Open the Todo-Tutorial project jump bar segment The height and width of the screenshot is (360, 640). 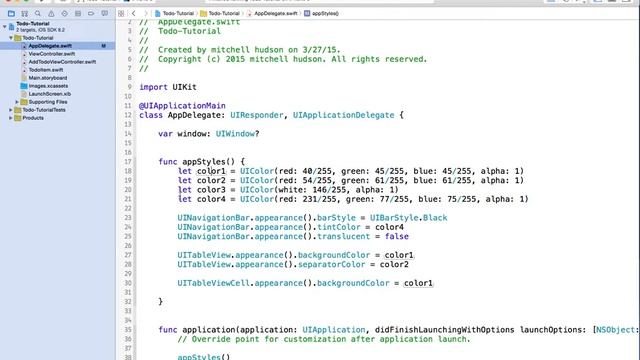(174, 13)
